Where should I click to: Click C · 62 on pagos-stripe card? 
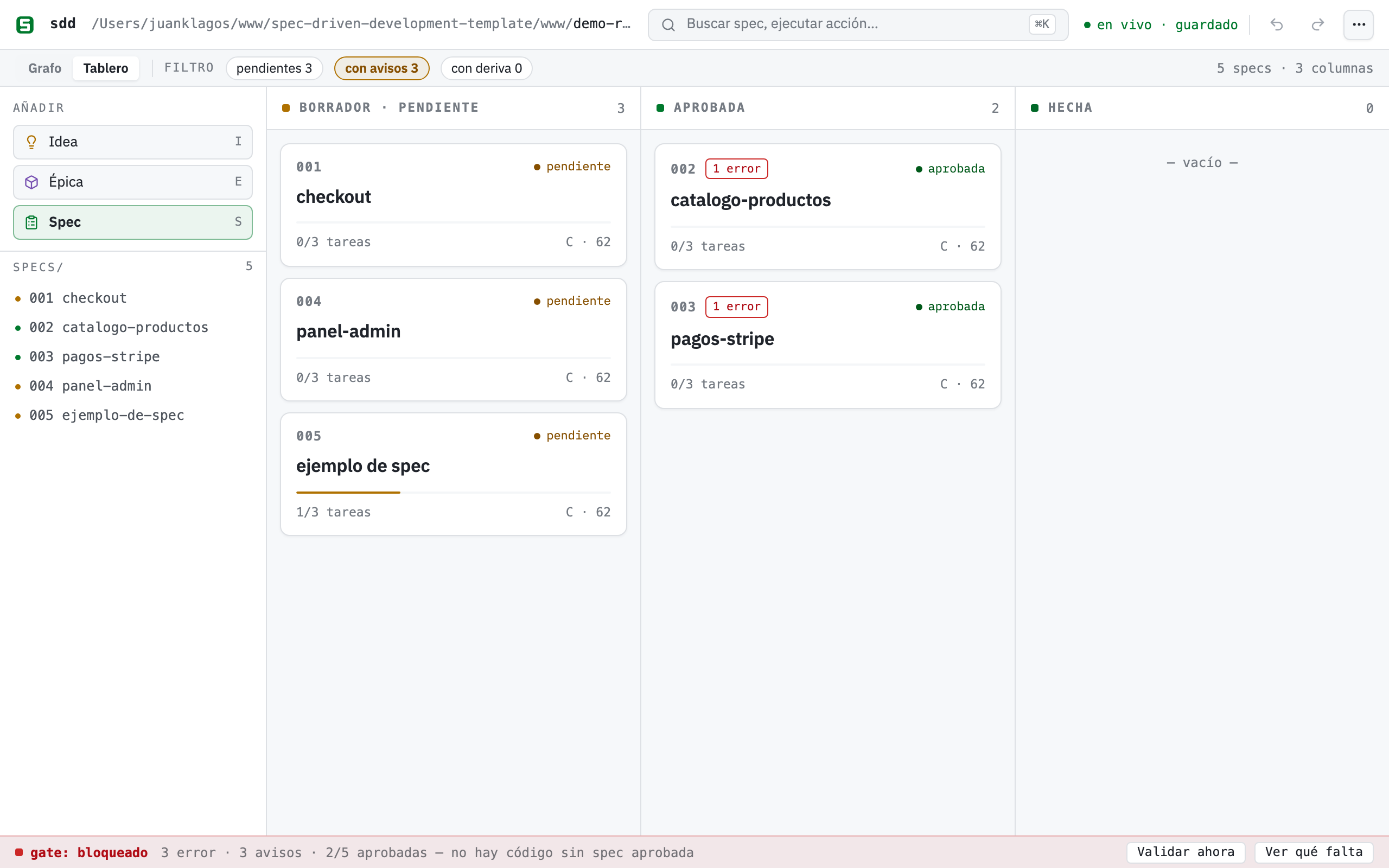[x=962, y=384]
